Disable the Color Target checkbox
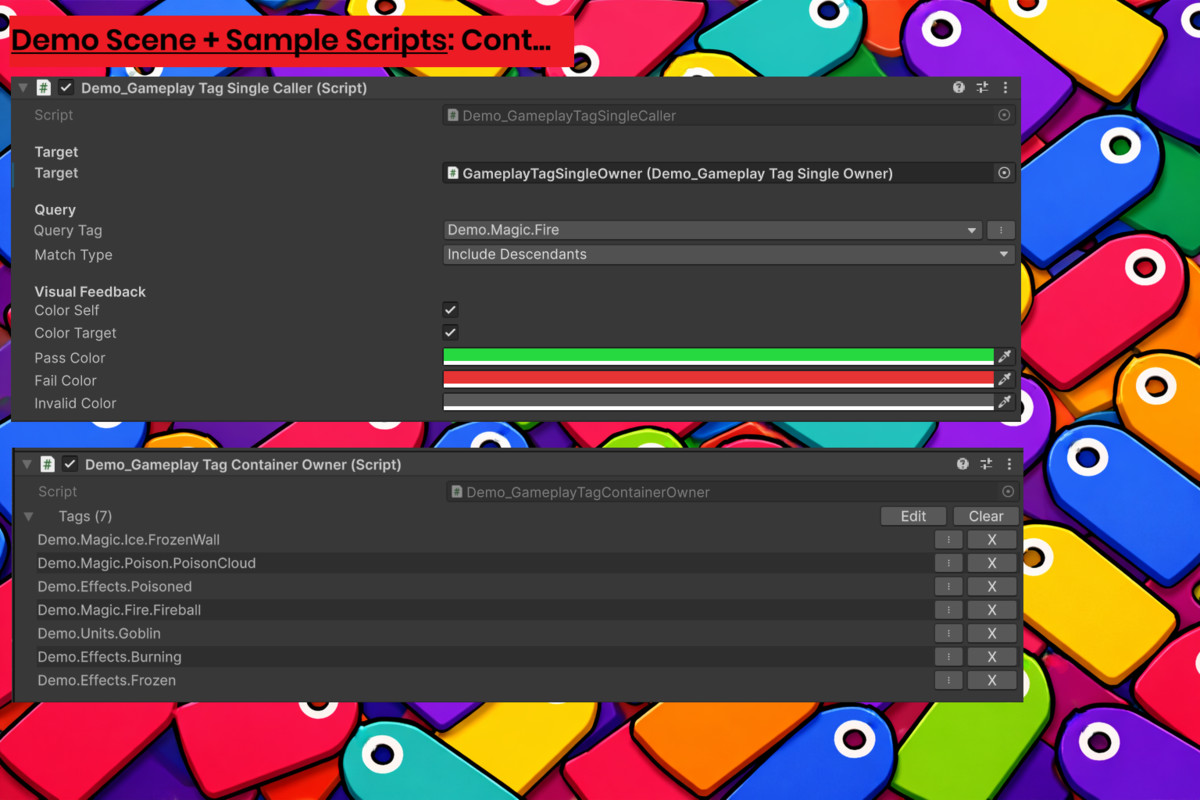 click(451, 333)
